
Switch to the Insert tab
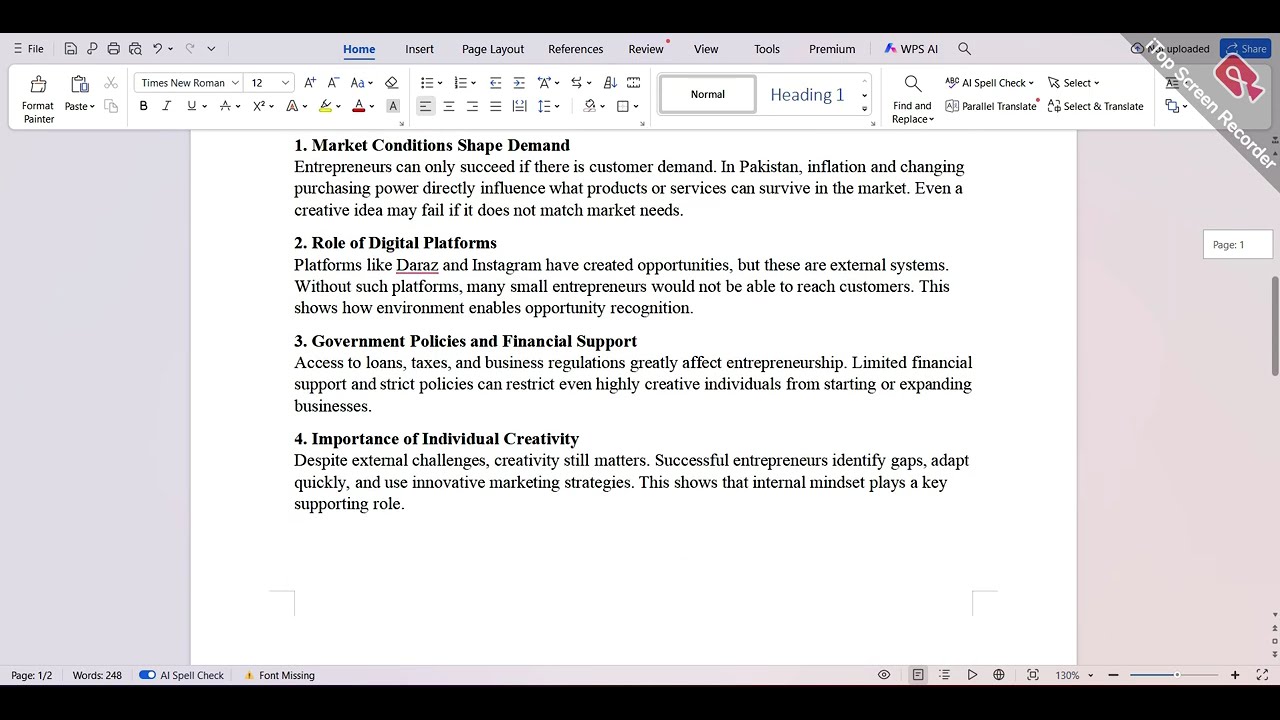tap(419, 49)
